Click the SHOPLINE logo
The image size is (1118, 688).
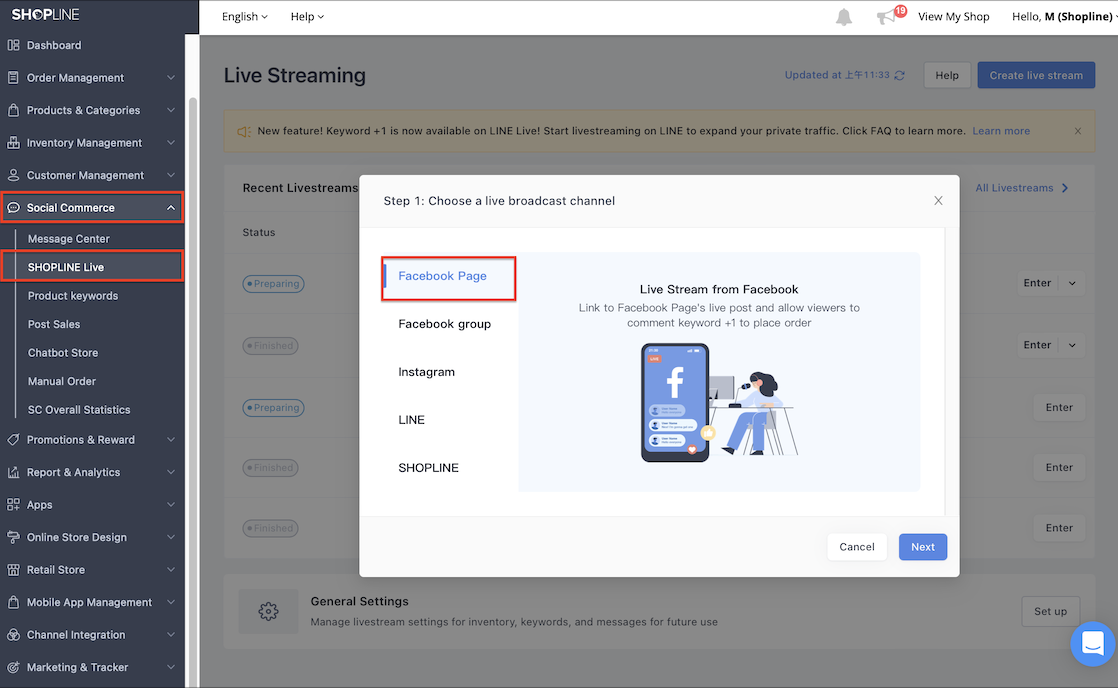pyautogui.click(x=46, y=14)
